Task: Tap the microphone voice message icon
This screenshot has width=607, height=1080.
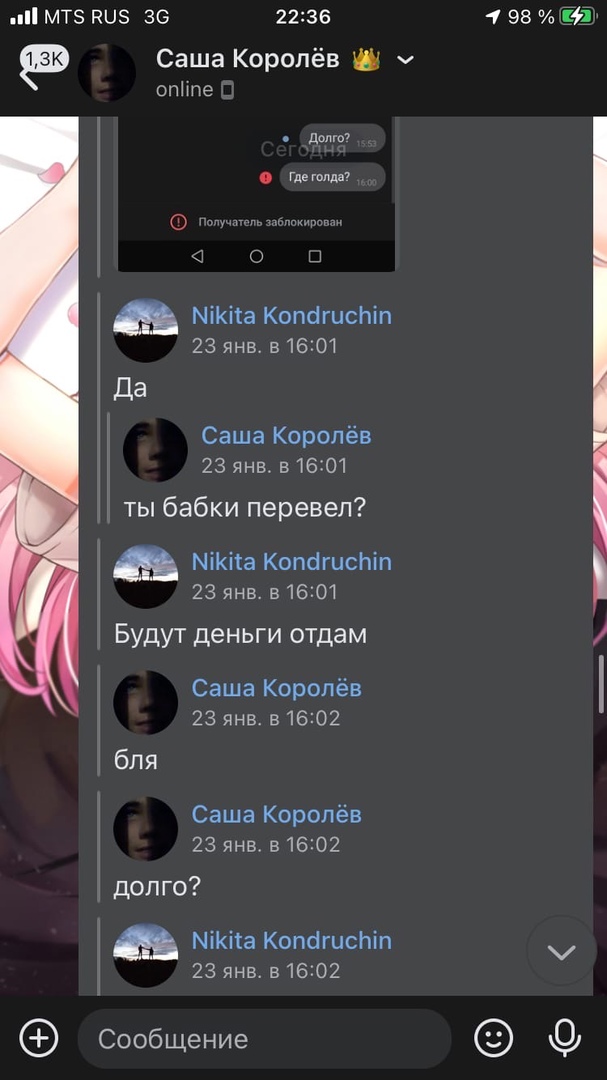Action: 564,1037
